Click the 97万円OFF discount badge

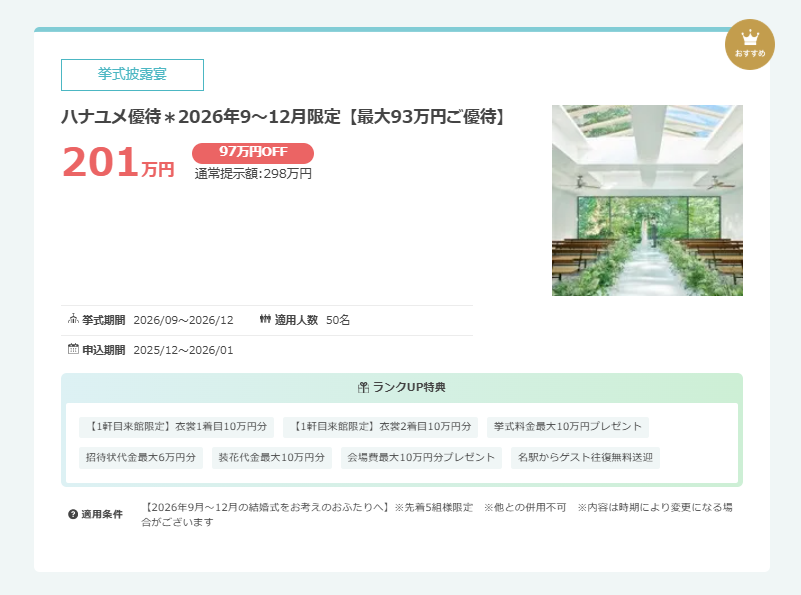tap(253, 153)
